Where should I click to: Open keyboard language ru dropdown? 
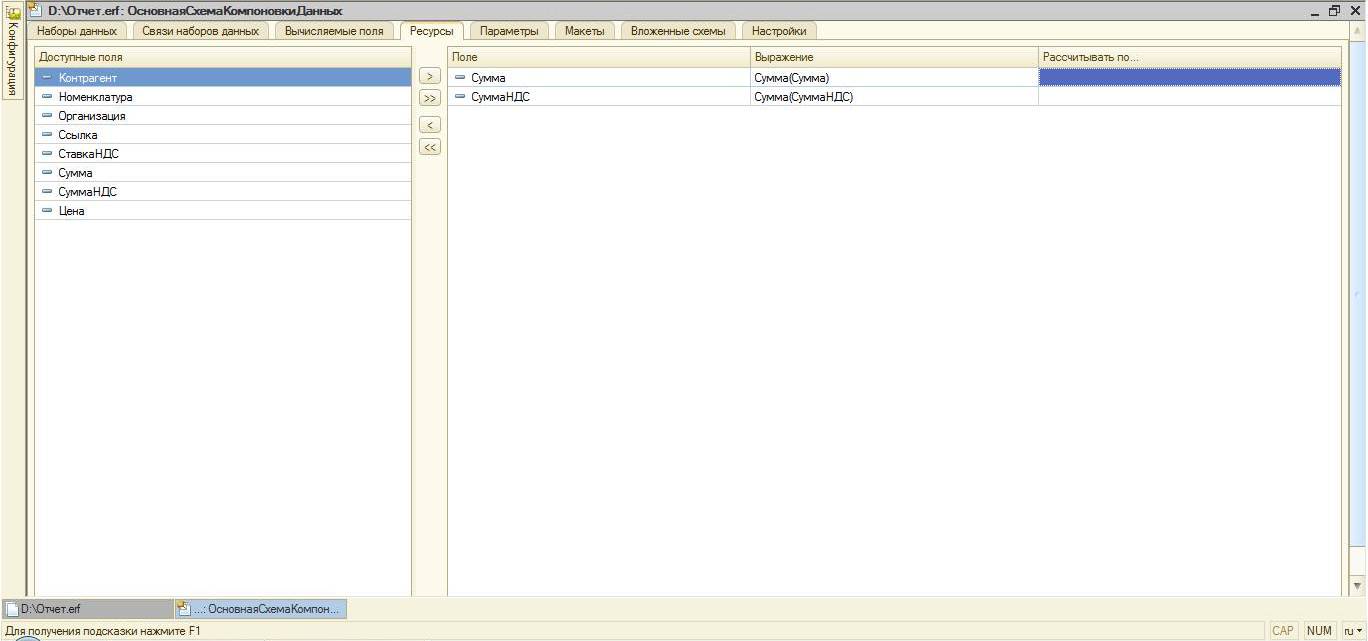pyautogui.click(x=1352, y=631)
